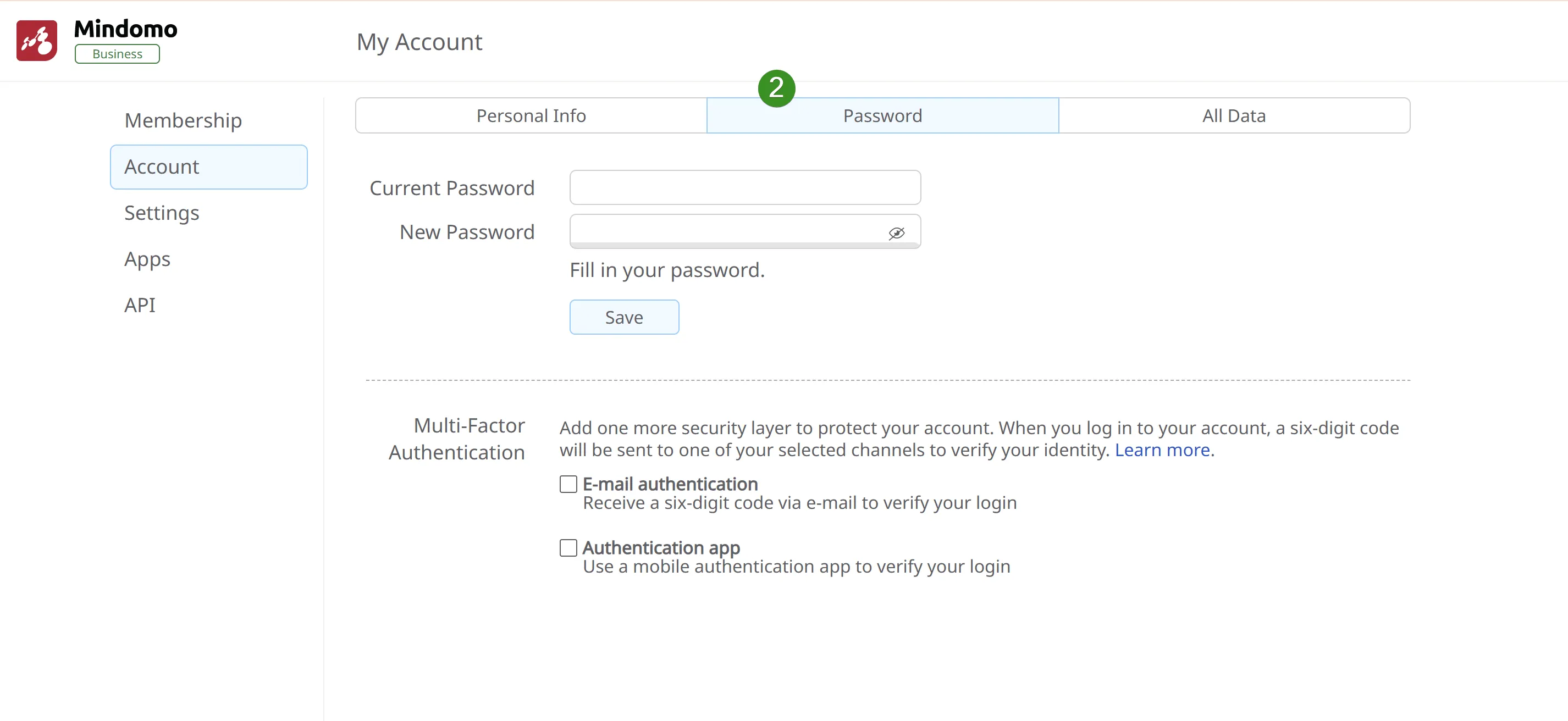Switch to the Personal Info tab

point(531,115)
